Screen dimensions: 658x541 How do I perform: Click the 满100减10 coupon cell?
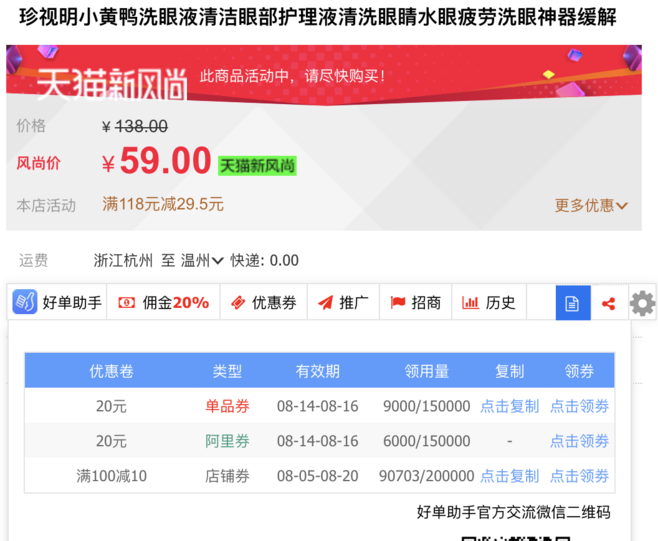(112, 476)
